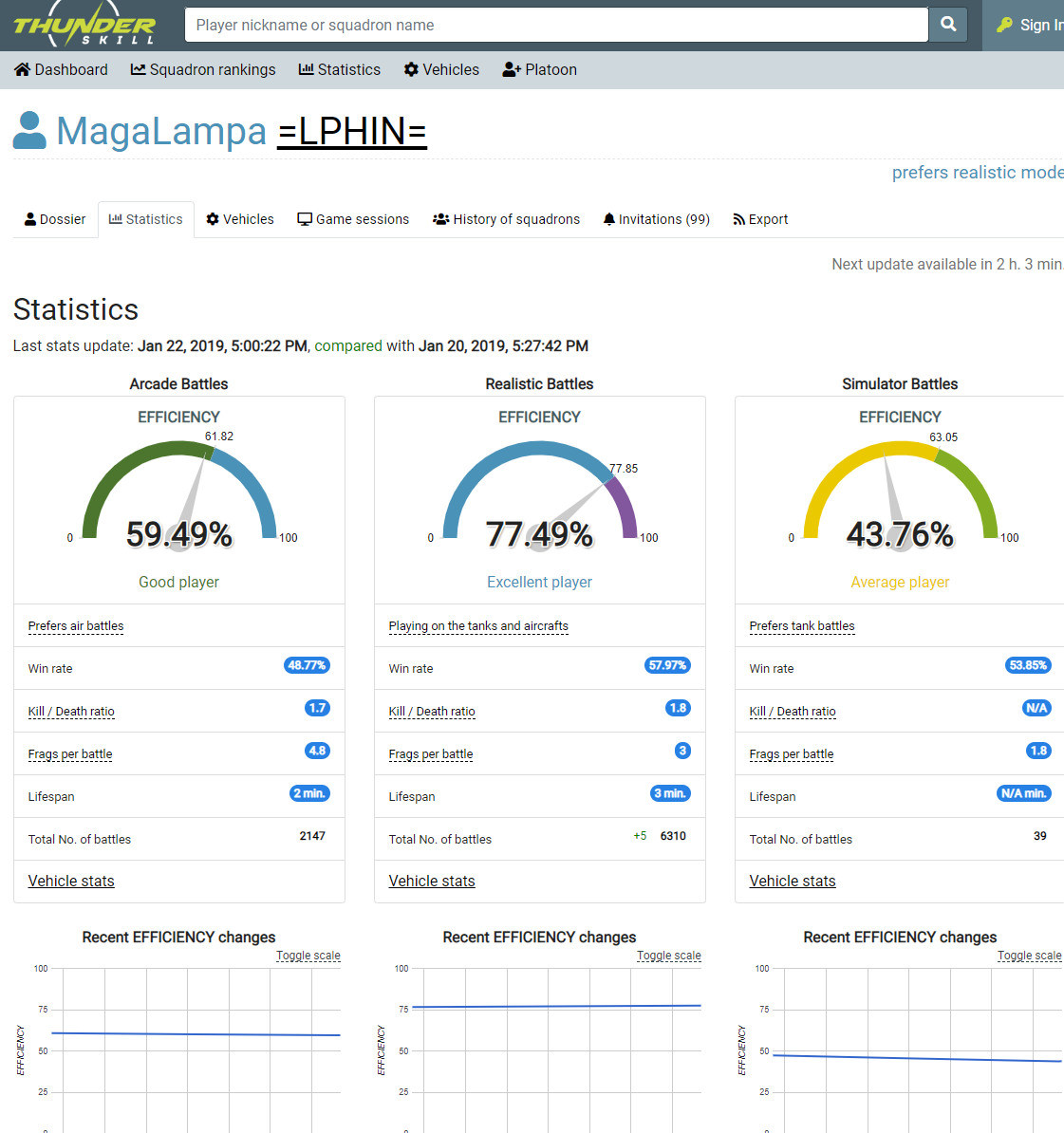This screenshot has width=1064, height=1133.
Task: Open Squadron rankings in navigation bar
Action: pos(203,69)
